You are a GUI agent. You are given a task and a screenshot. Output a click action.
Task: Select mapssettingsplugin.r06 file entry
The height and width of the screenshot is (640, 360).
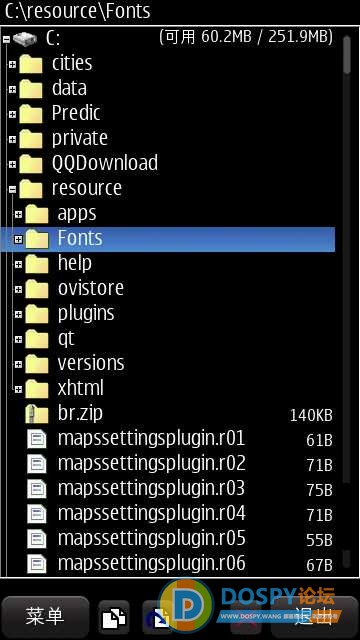(x=168, y=564)
